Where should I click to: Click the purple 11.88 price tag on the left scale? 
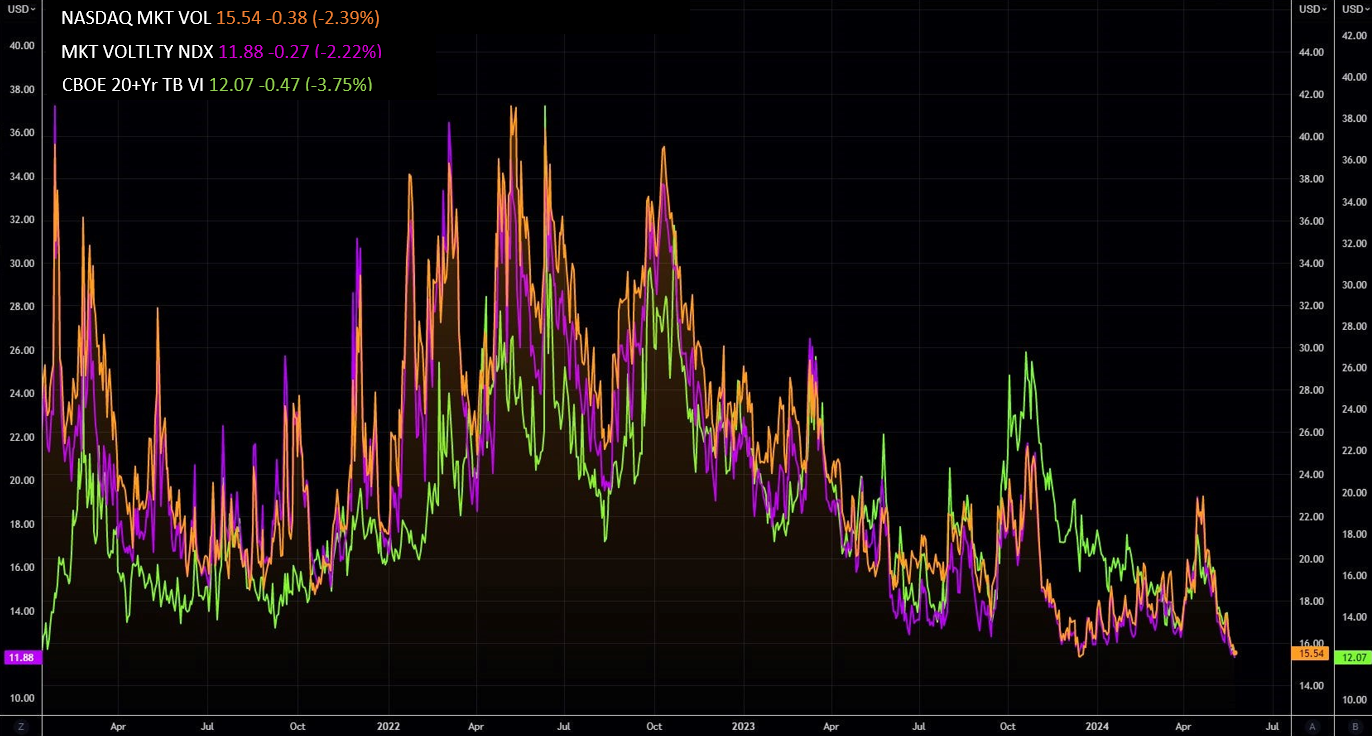click(x=21, y=657)
